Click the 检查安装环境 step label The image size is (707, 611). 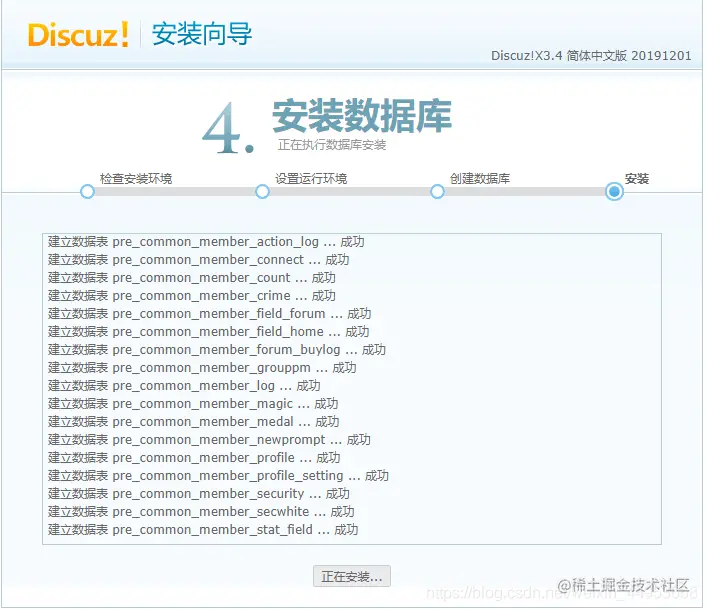pos(137,179)
